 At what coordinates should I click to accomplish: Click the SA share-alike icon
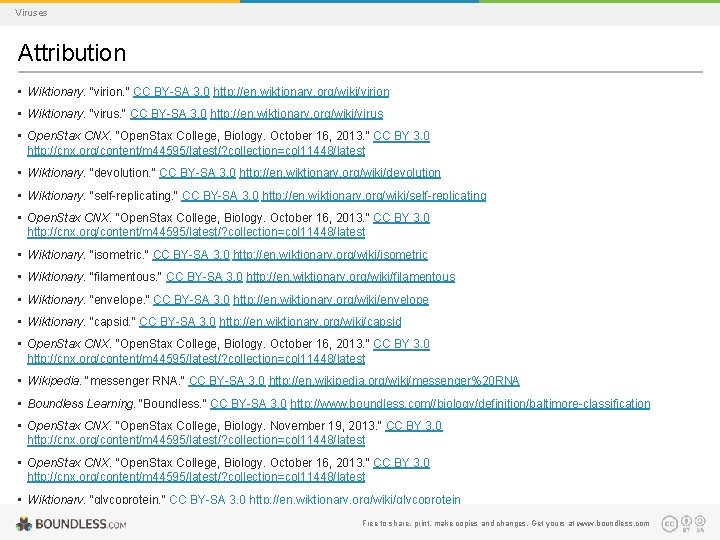[700, 522]
